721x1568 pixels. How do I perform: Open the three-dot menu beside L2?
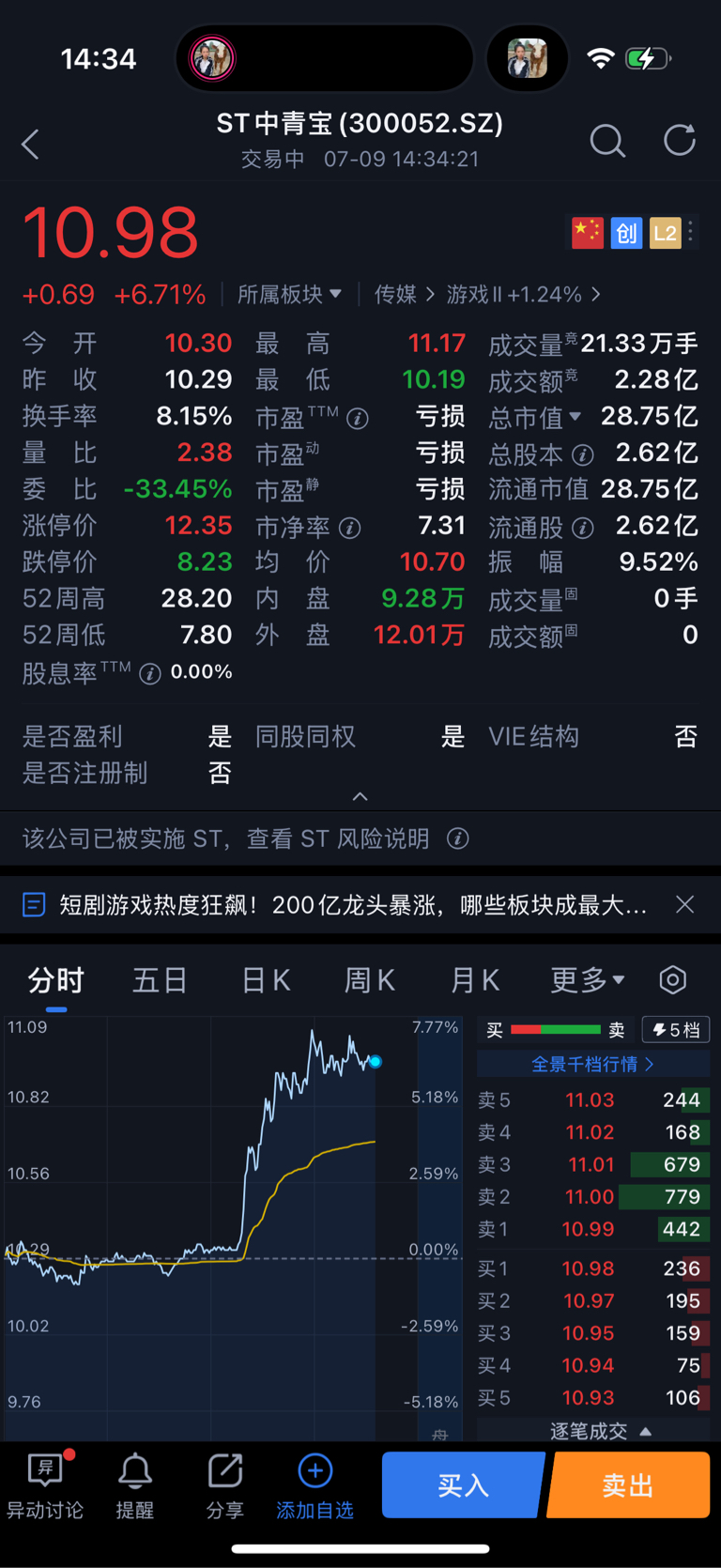691,232
